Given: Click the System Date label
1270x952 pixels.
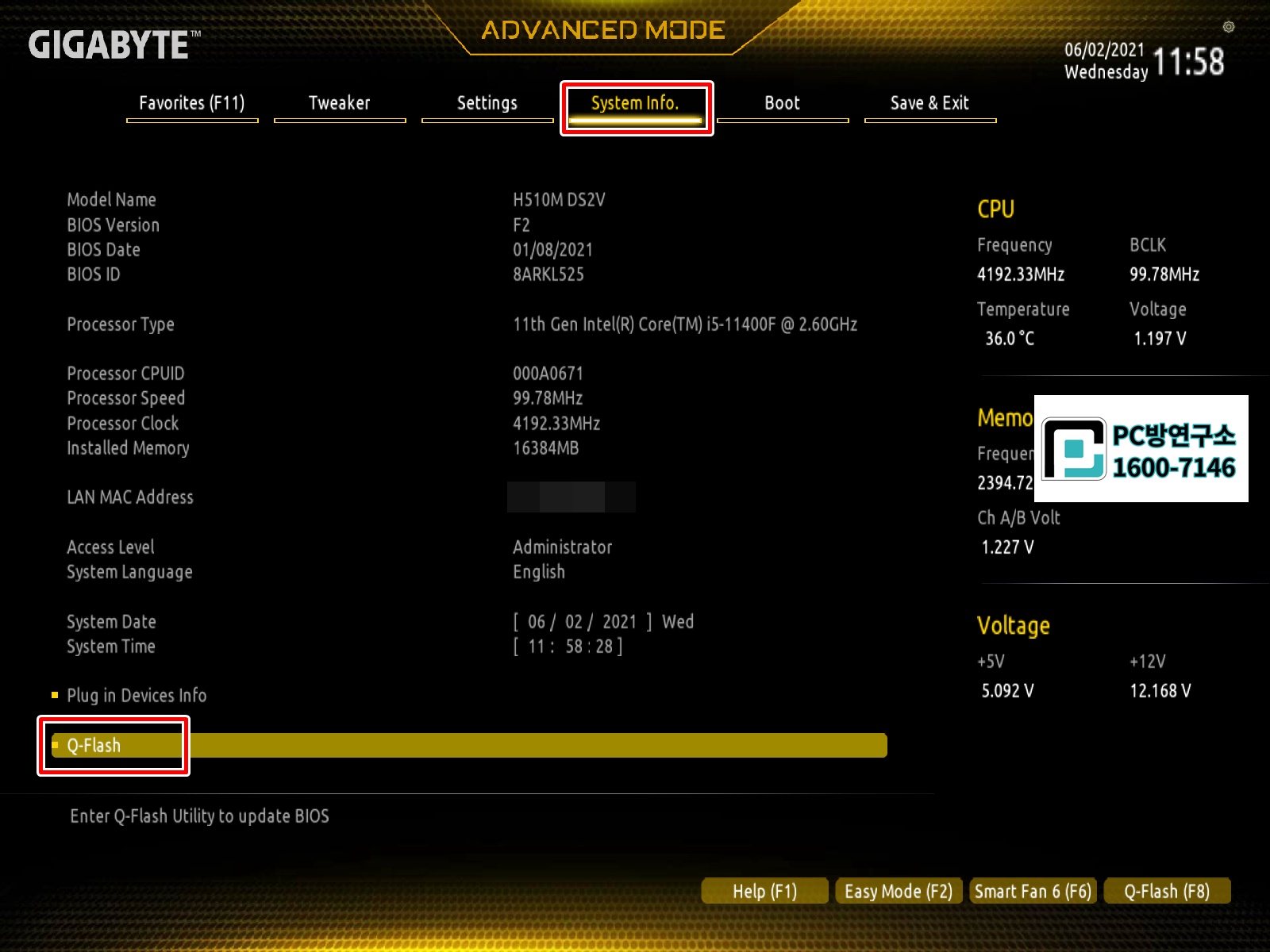Looking at the screenshot, I should coord(111,622).
